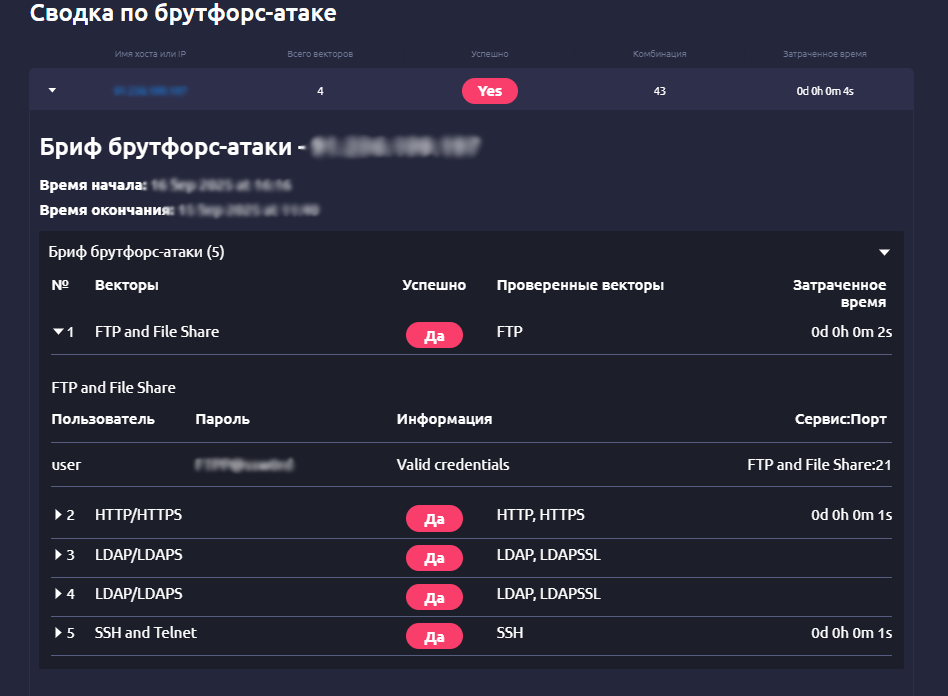Viewport: 948px width, 696px height.
Task: Collapse the host row arrow at top
Action: click(x=52, y=91)
